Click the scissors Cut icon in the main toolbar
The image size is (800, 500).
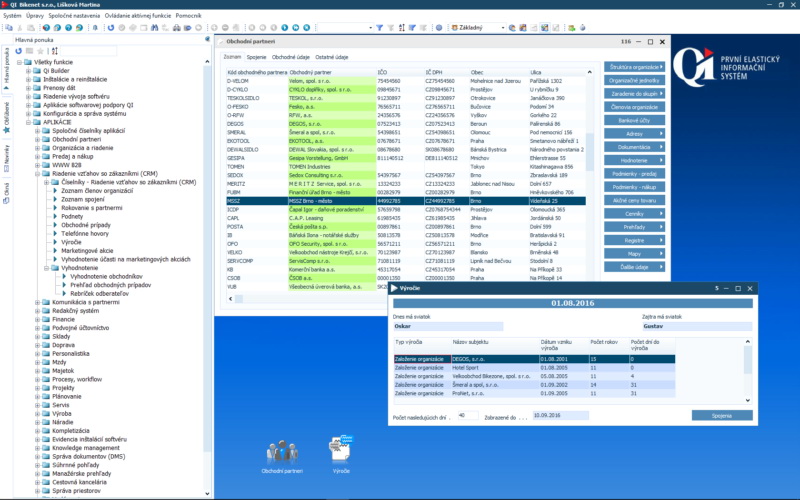pos(20,28)
